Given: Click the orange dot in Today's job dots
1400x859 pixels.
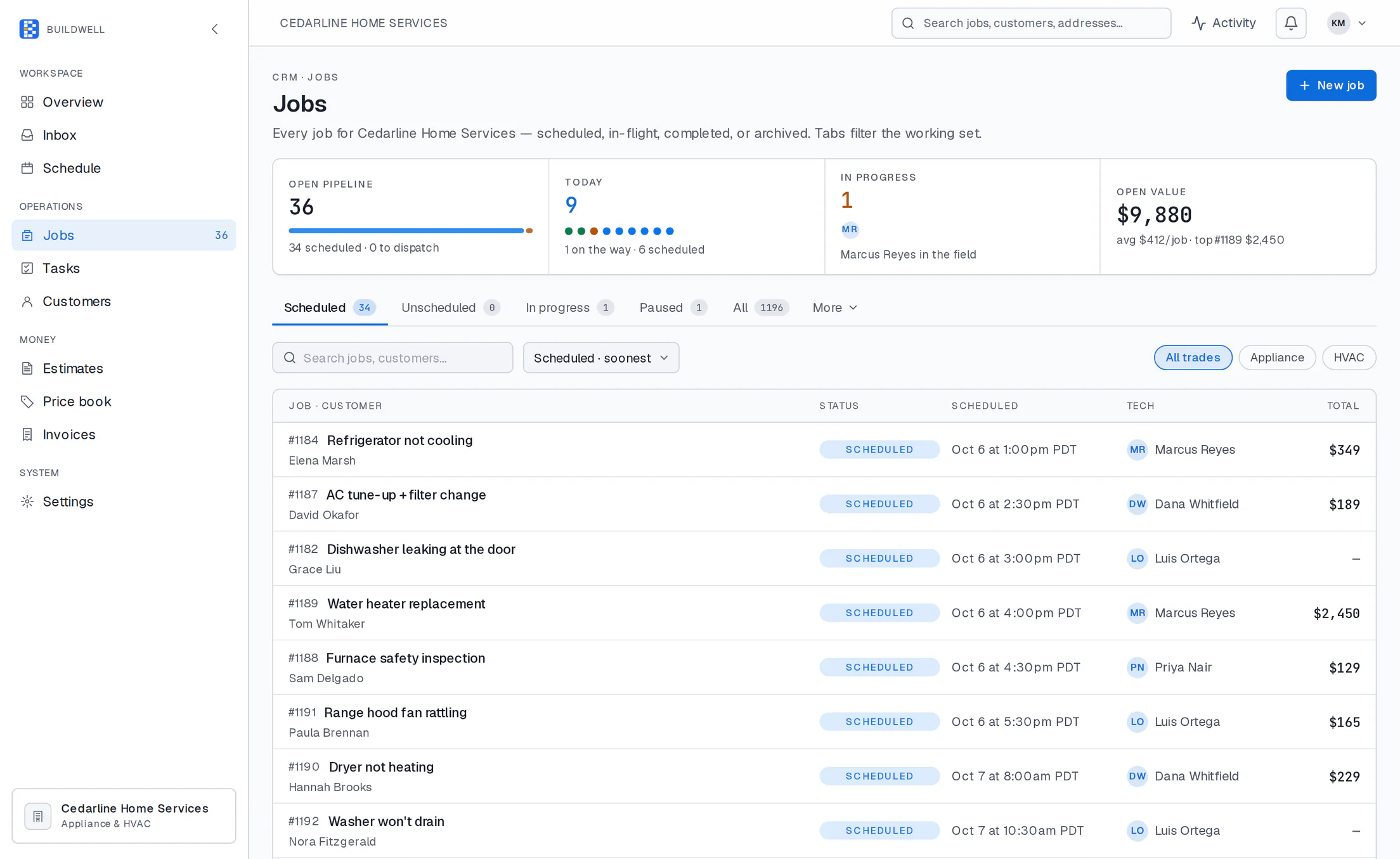Looking at the screenshot, I should [593, 231].
